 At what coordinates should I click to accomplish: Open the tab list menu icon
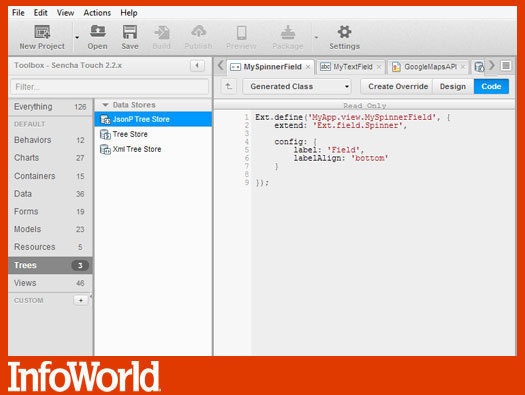[506, 66]
